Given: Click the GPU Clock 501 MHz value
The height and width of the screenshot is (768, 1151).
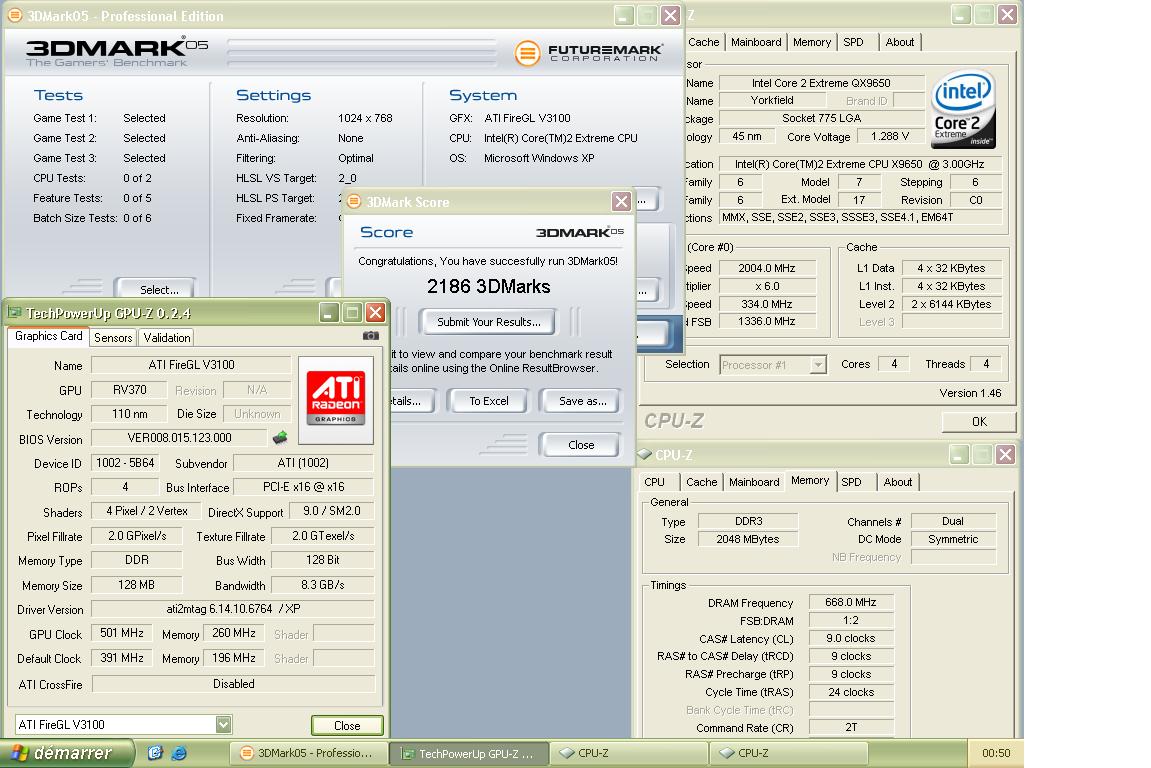Looking at the screenshot, I should (x=122, y=633).
